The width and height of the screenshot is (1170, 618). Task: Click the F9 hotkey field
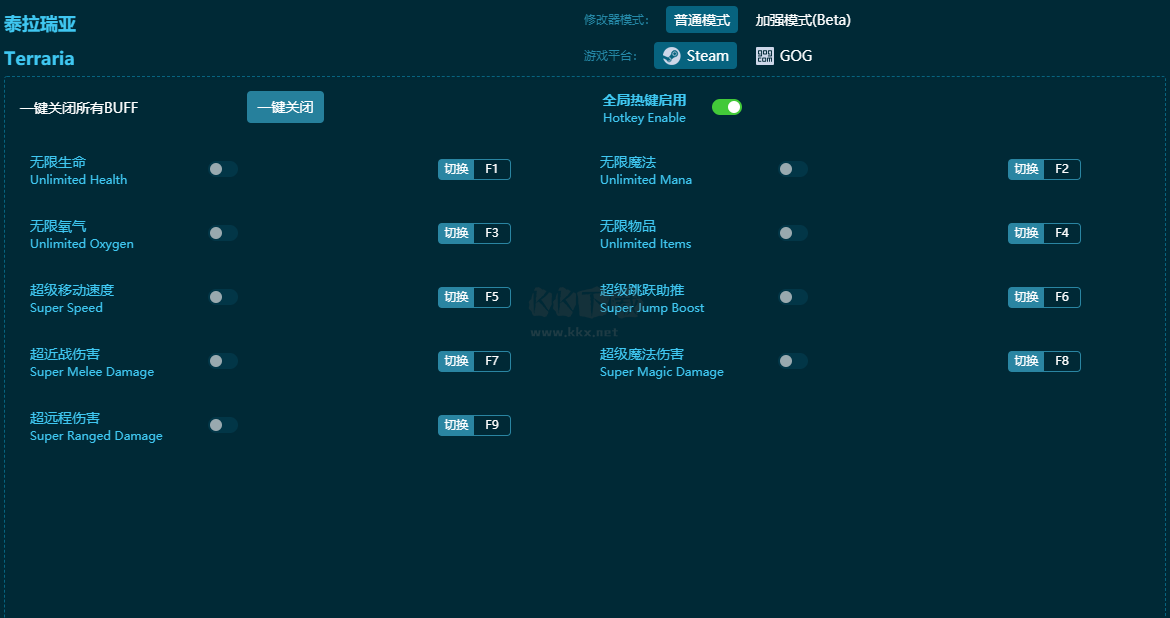point(492,425)
